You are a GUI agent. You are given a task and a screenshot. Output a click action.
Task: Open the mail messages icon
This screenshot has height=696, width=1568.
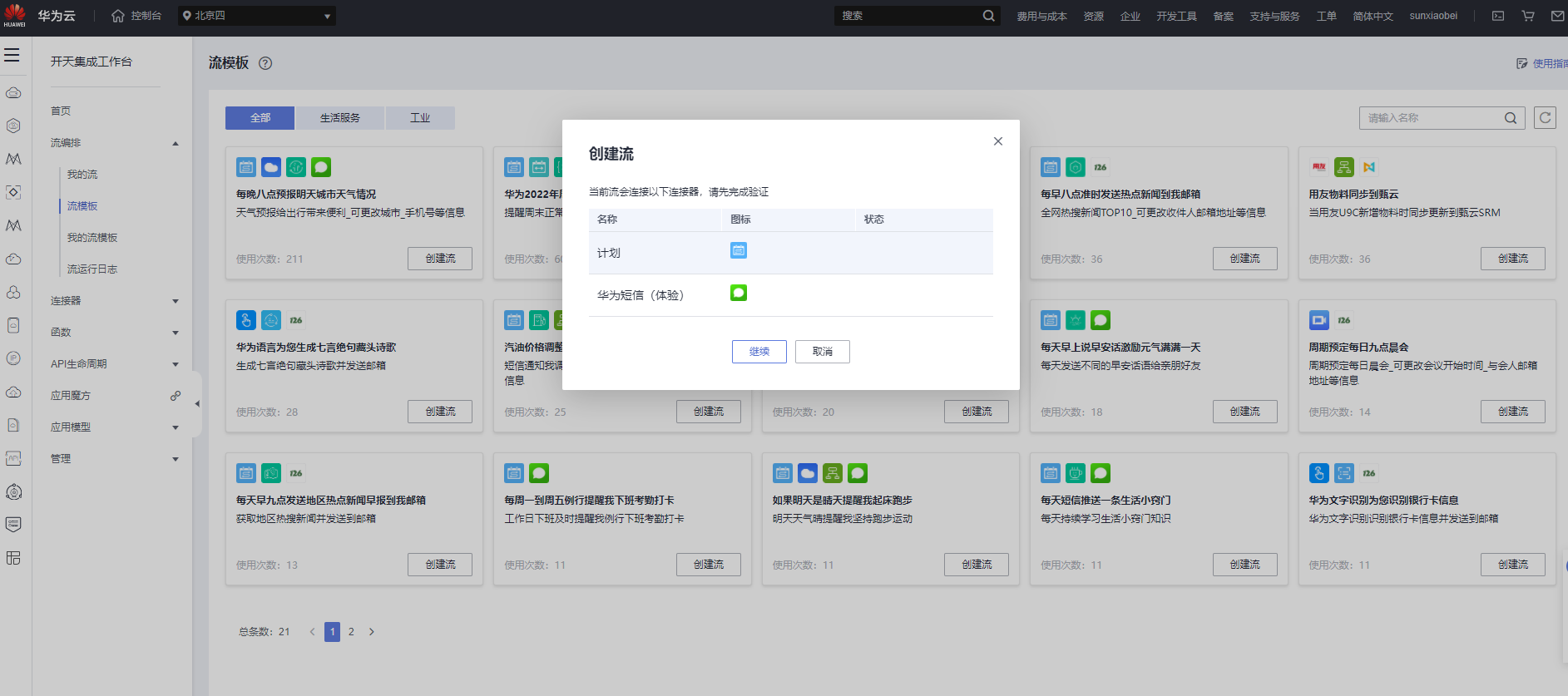(x=1558, y=16)
